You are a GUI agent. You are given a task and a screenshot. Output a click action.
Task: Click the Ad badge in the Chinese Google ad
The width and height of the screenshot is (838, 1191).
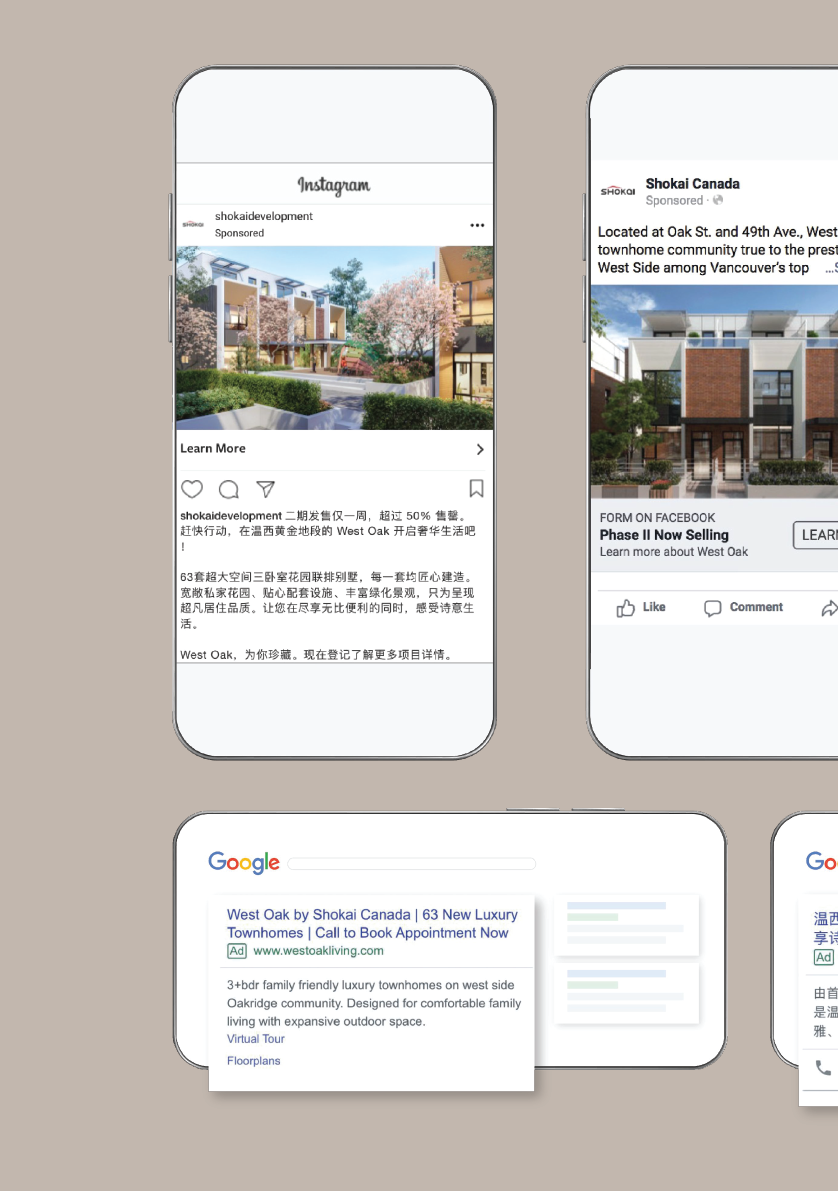coord(824,958)
